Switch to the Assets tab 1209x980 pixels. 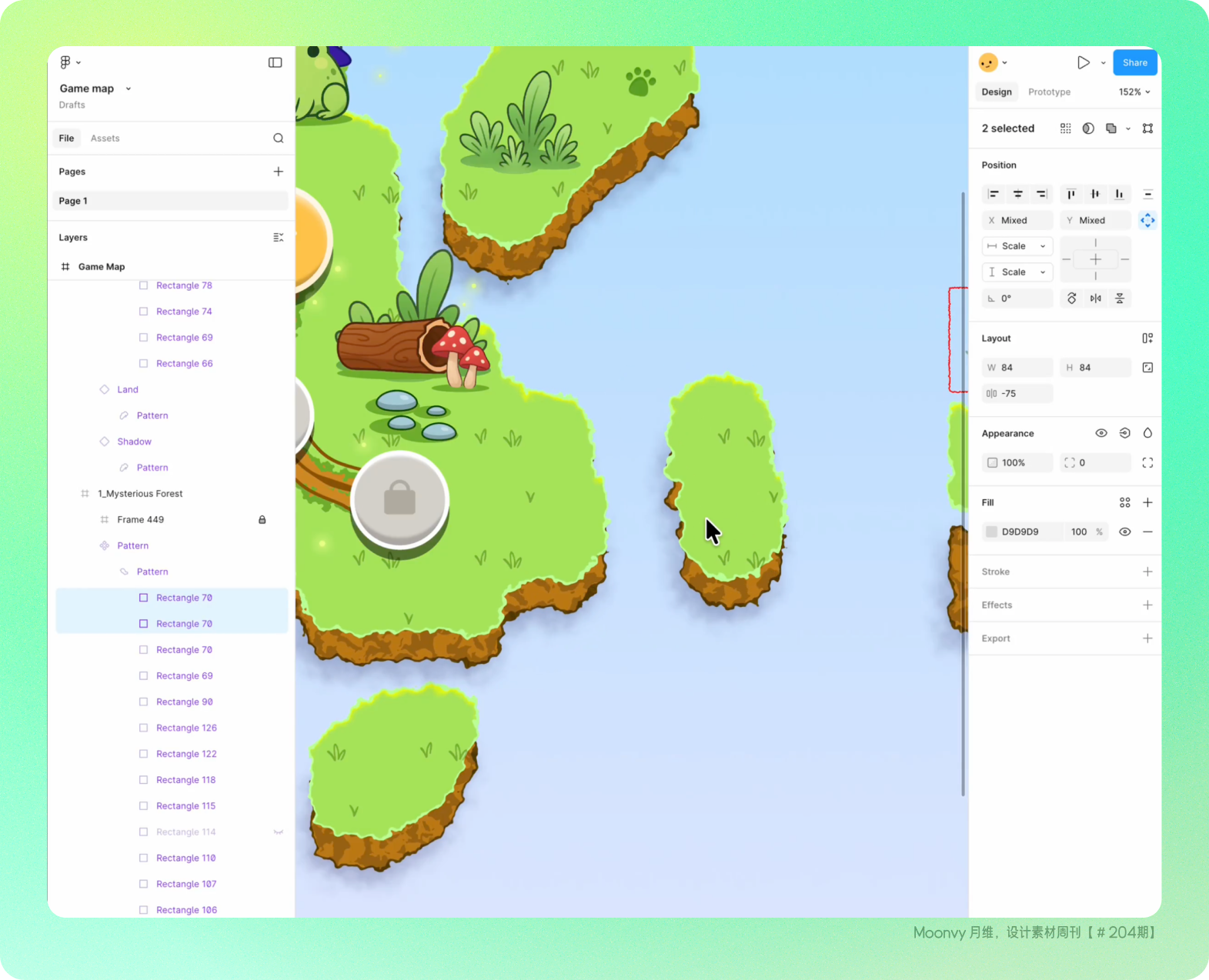[105, 138]
